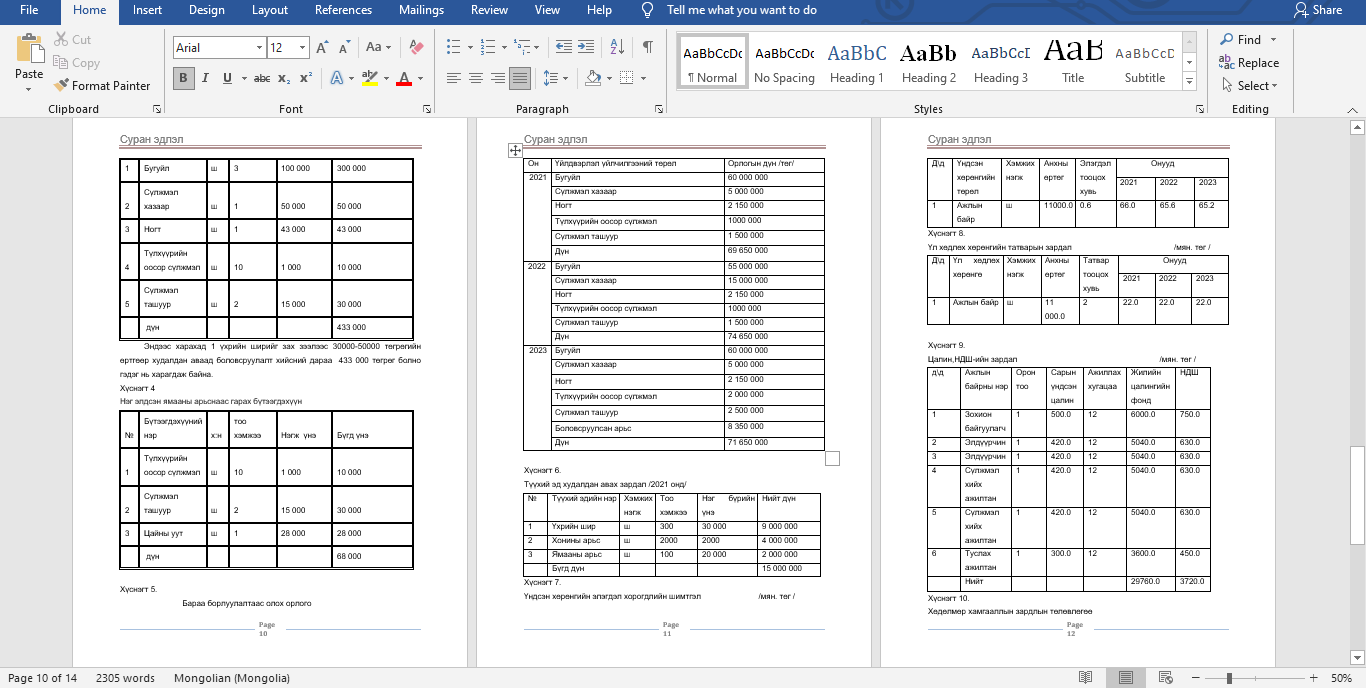
Task: Open the Arial font name dropdown
Action: click(259, 47)
